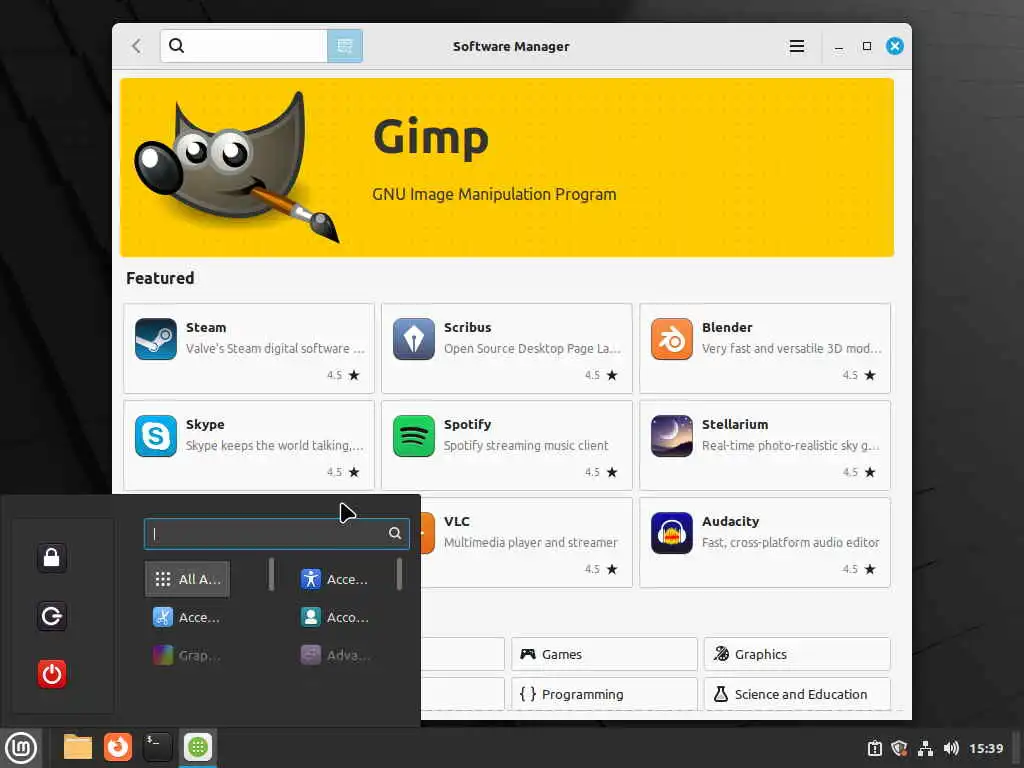Screen dimensions: 1024x768
Task: Click the Science flask icon
Action: [x=721, y=694]
